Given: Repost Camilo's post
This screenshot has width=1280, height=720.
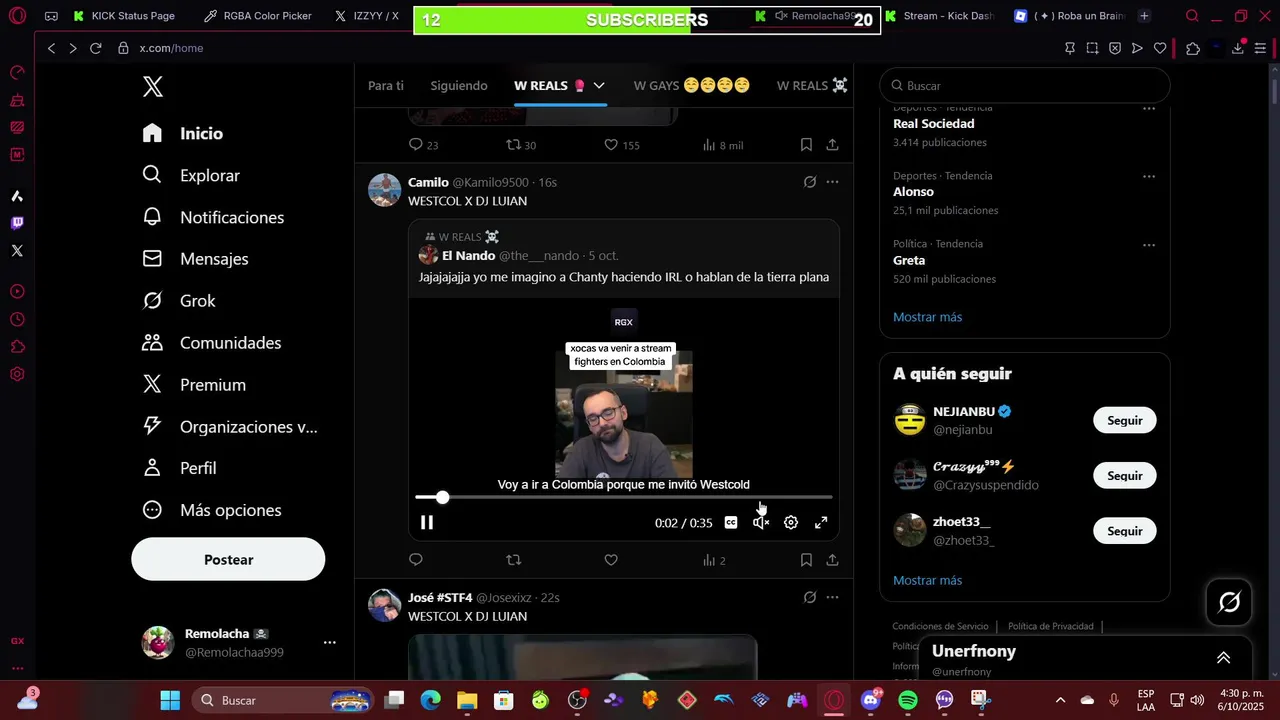Looking at the screenshot, I should point(514,560).
